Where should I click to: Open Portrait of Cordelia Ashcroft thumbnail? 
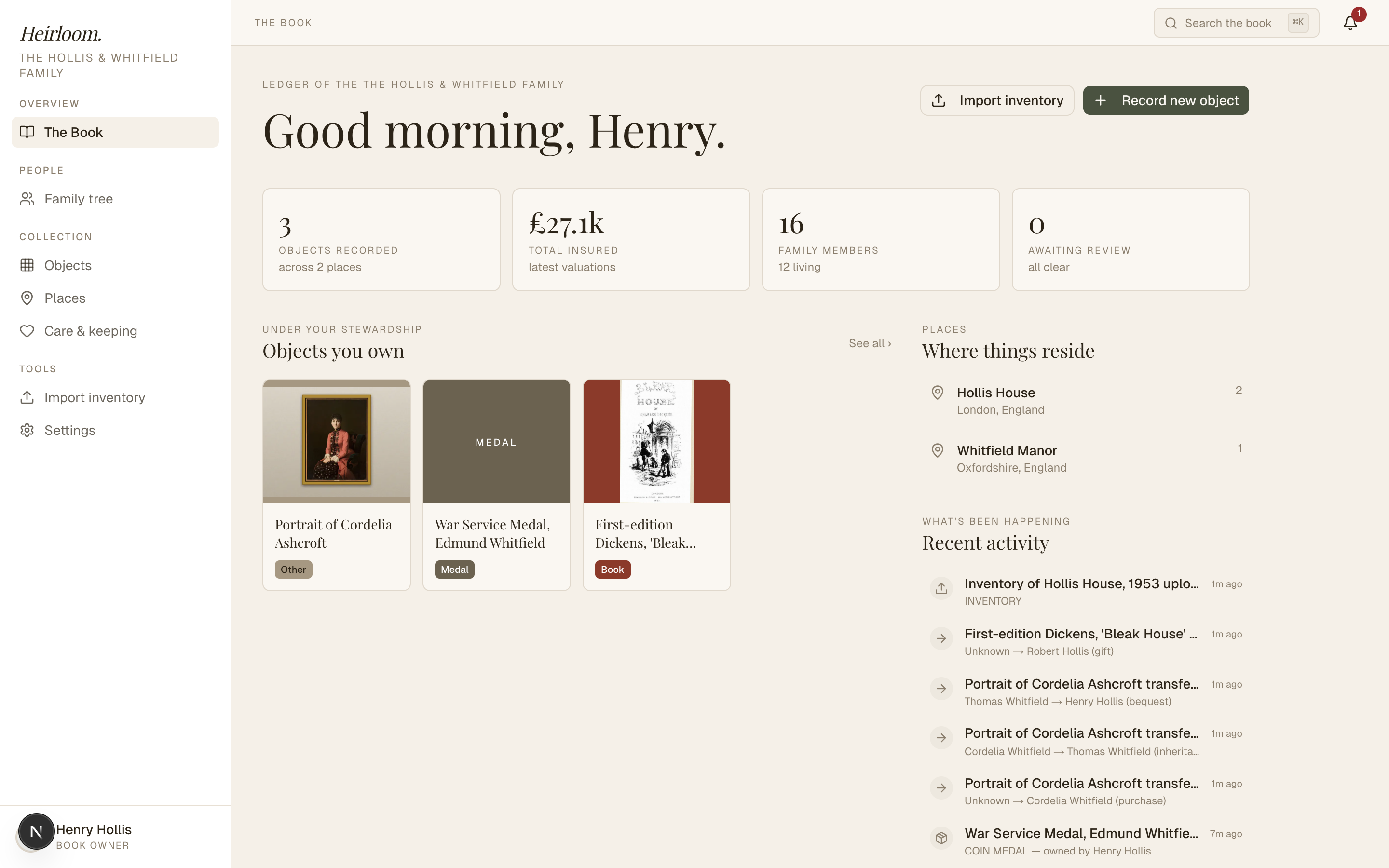[x=336, y=441]
